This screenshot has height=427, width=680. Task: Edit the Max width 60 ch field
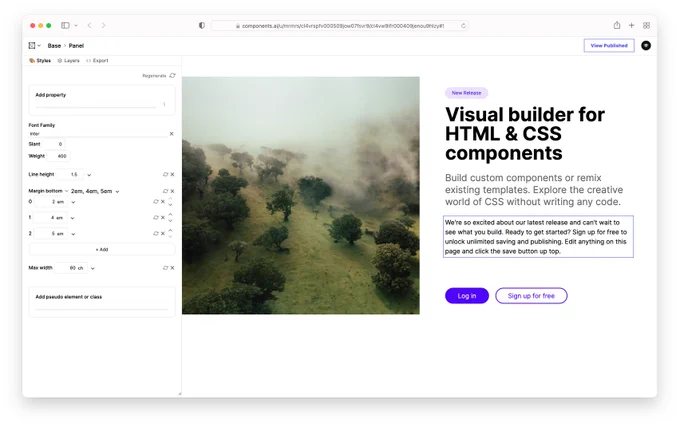(71, 268)
